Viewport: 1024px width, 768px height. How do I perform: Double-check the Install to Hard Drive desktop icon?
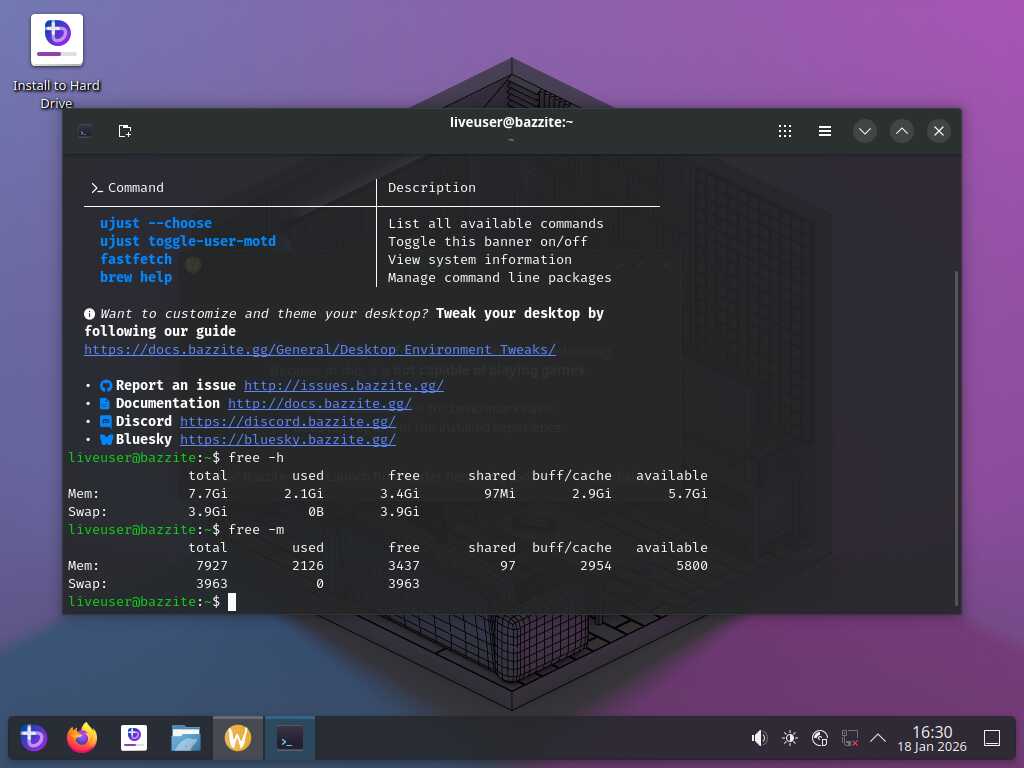point(57,42)
